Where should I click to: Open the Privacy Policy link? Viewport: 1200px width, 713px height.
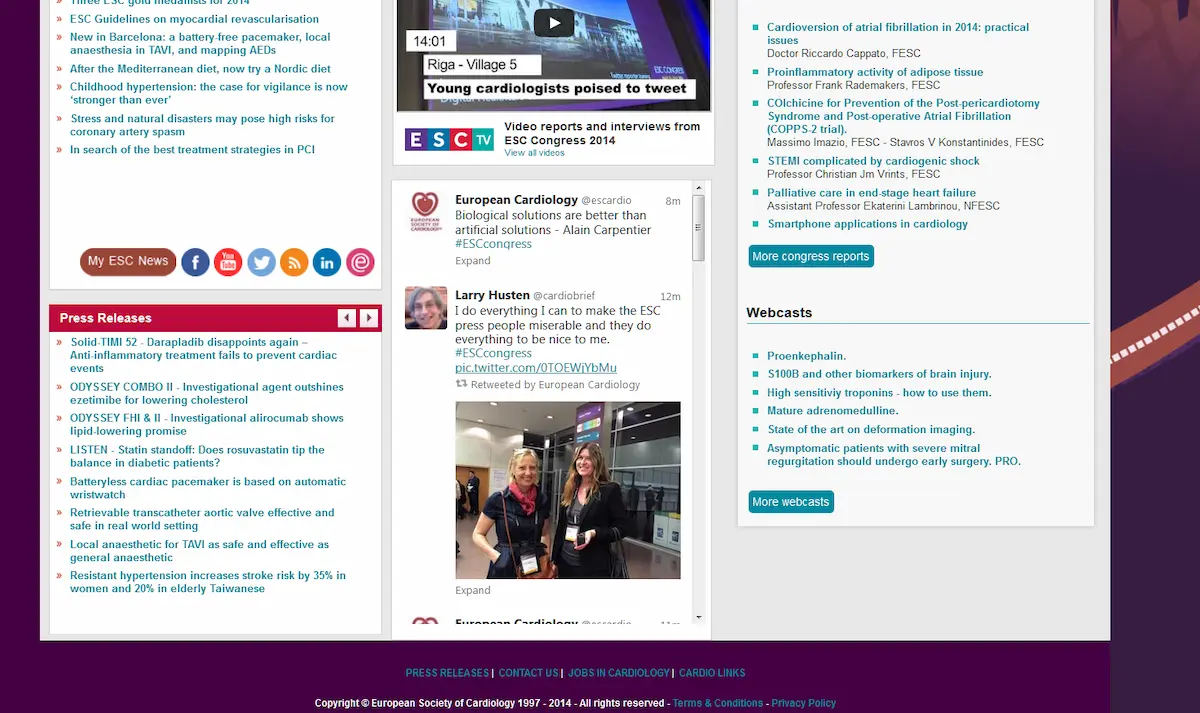[804, 703]
